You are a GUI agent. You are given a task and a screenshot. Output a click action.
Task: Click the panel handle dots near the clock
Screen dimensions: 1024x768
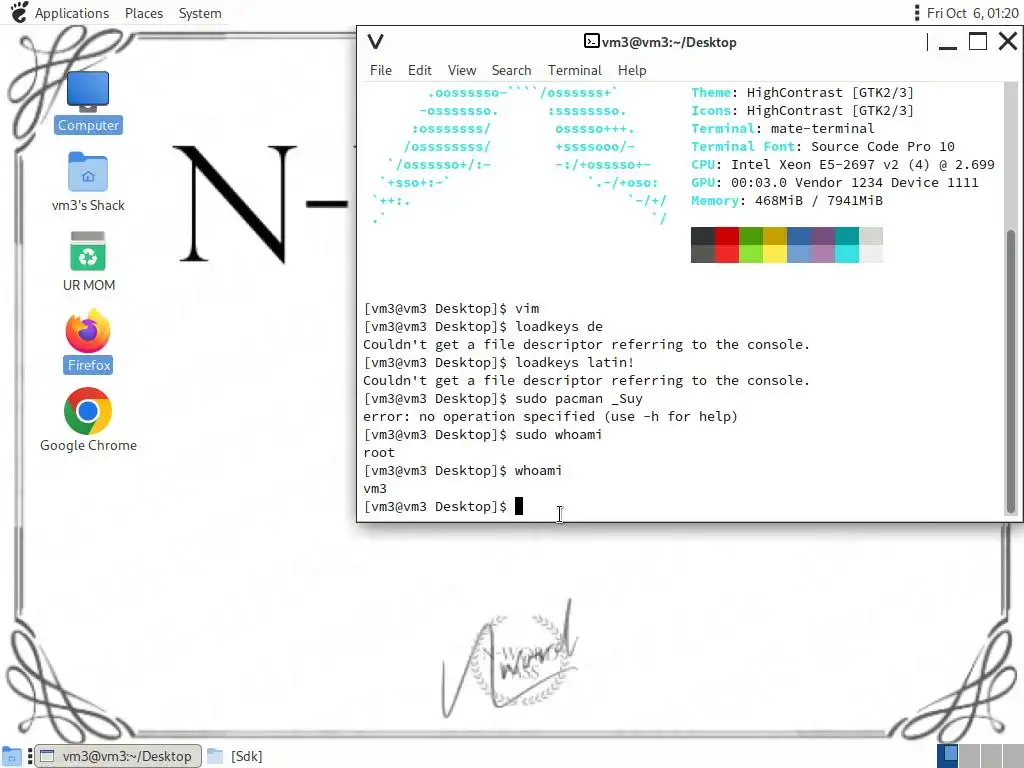tap(917, 13)
